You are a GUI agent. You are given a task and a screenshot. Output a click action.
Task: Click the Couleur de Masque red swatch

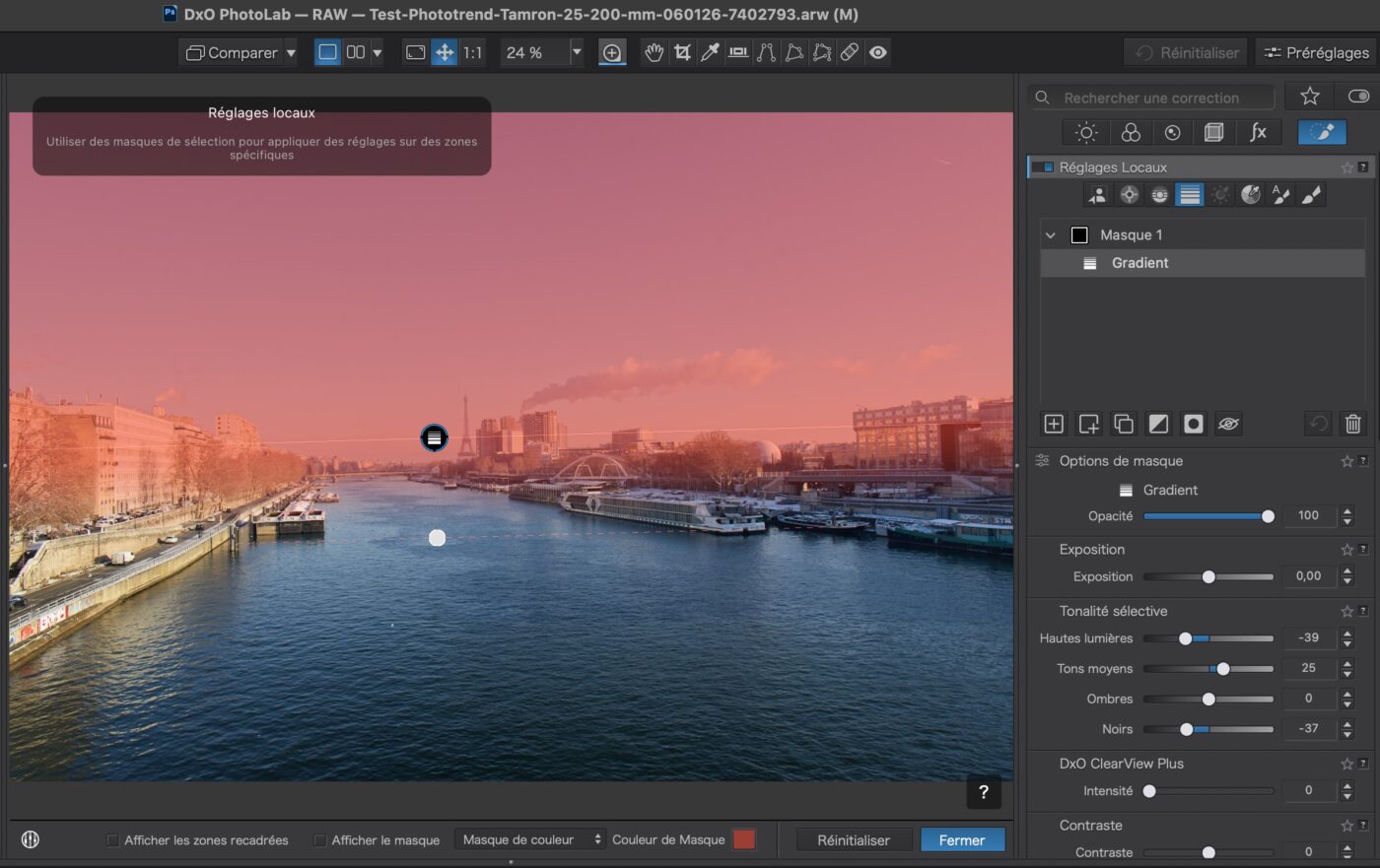(x=744, y=839)
